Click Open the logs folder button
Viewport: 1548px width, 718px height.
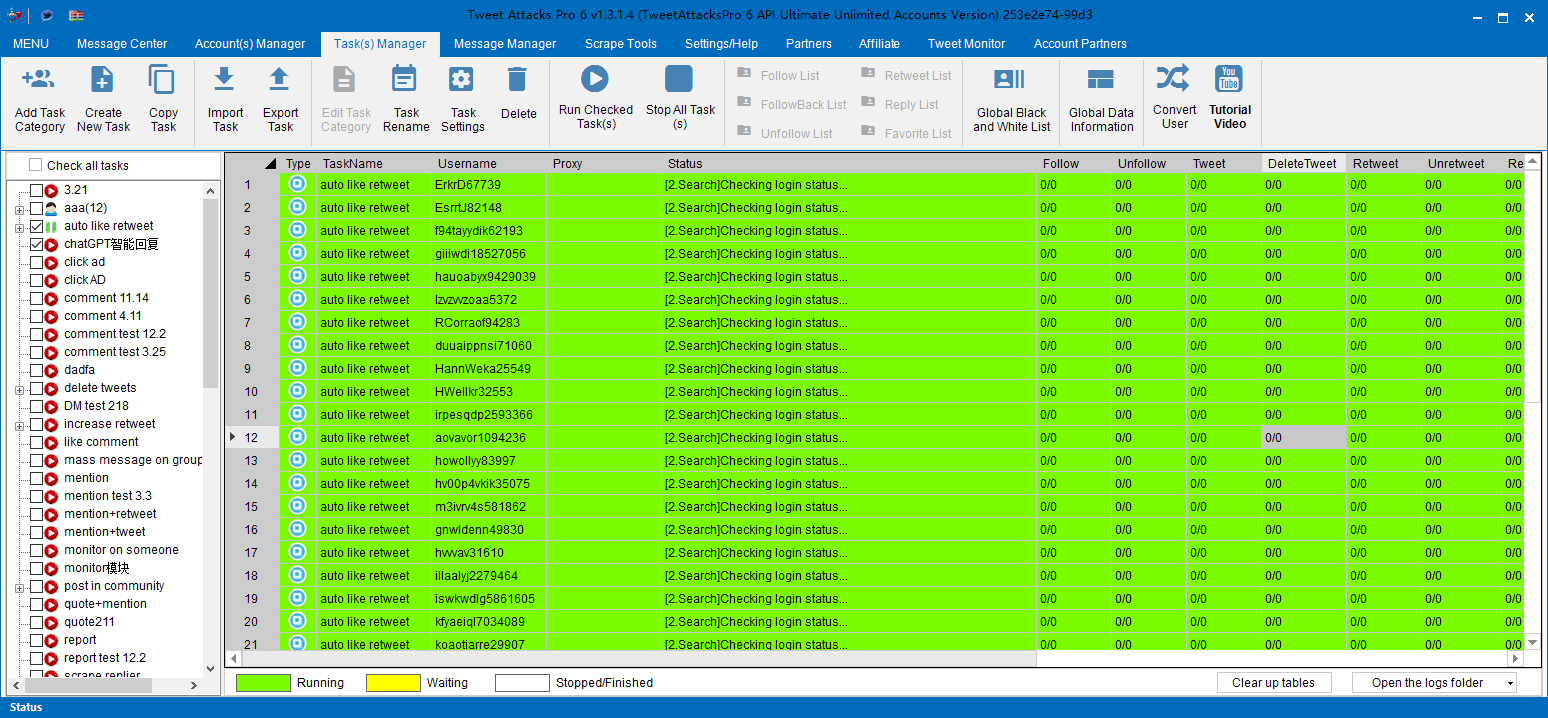point(1427,683)
